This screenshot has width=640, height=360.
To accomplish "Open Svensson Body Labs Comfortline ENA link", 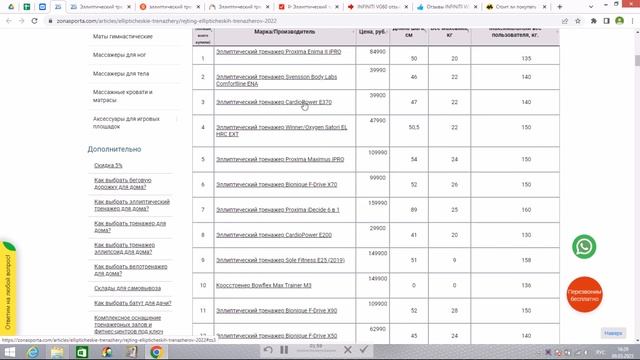I will [276, 80].
